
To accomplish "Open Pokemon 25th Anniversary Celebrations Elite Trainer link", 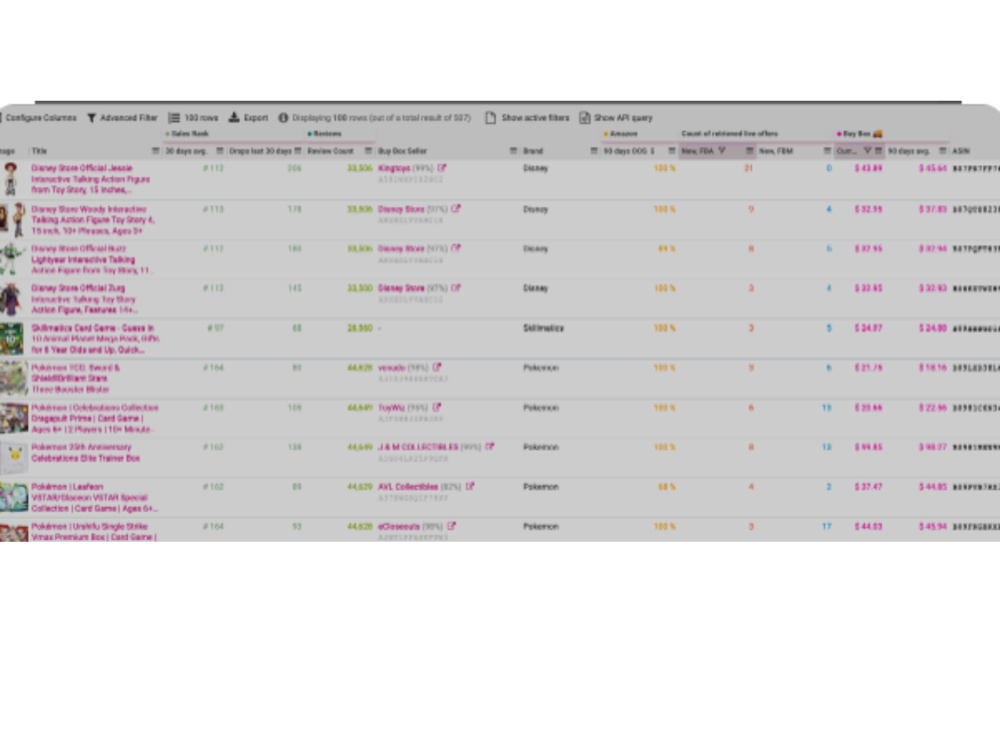I will click(85, 453).
